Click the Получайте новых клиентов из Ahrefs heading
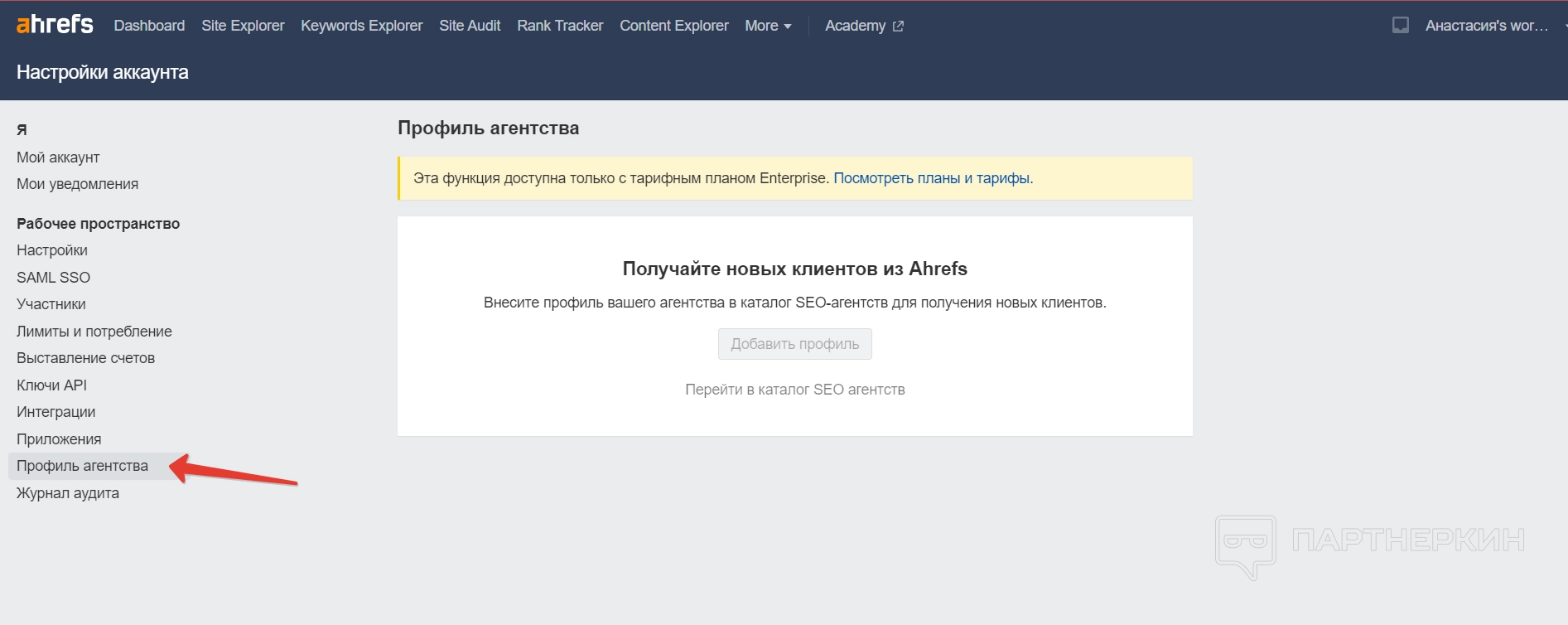This screenshot has width=1568, height=625. point(795,269)
